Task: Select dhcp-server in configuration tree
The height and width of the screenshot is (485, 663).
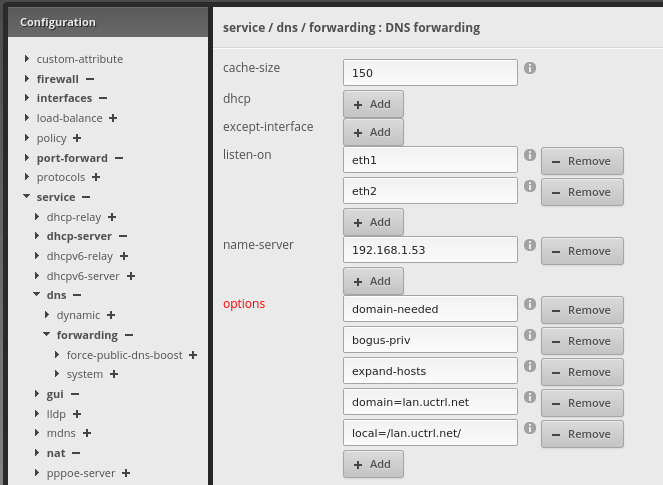Action: click(x=78, y=237)
